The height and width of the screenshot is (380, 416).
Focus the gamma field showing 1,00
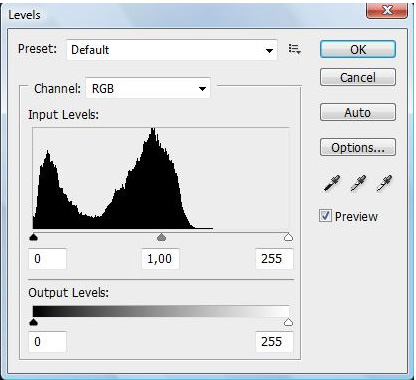point(160,259)
